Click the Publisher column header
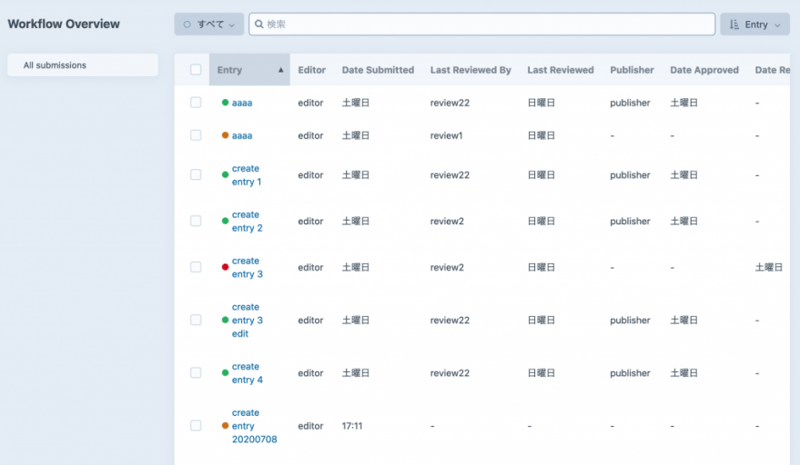The width and height of the screenshot is (800, 465). 631,70
